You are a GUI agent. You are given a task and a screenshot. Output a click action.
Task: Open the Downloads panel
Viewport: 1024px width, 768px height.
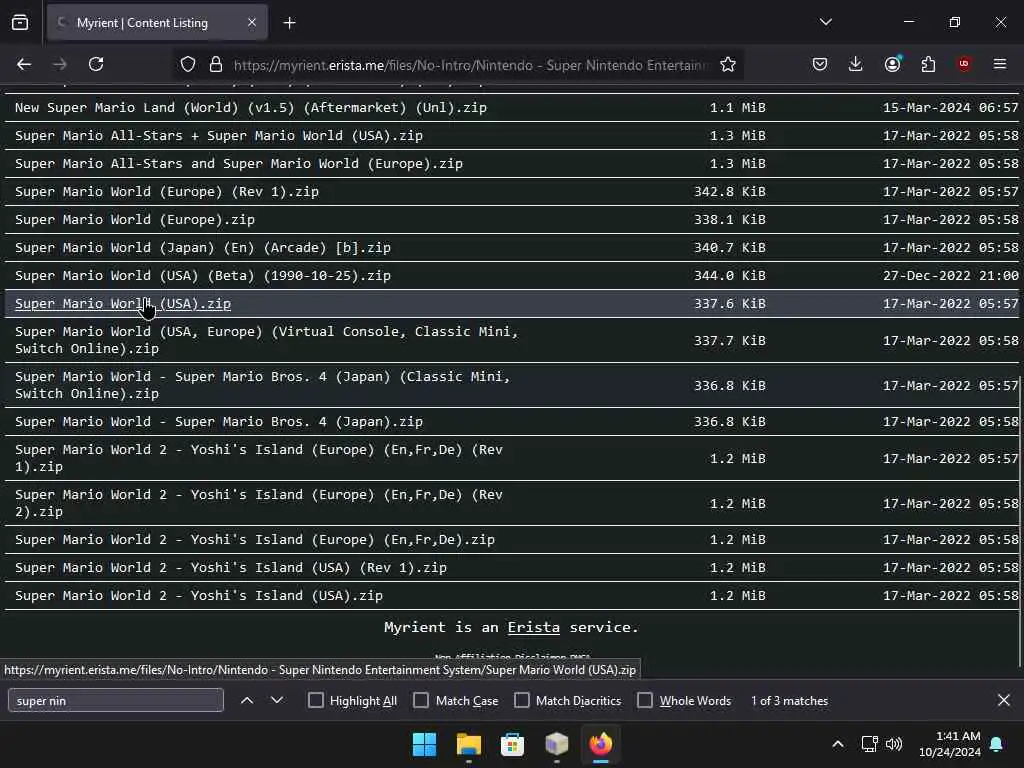click(x=856, y=64)
